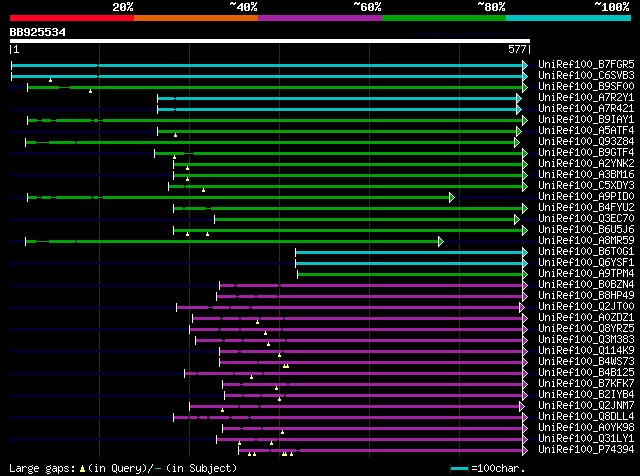Screen dimensions: 640x476
Task: Click the yellow gap marker under UniRef100_Q2JNM7
Action: coord(222,410)
